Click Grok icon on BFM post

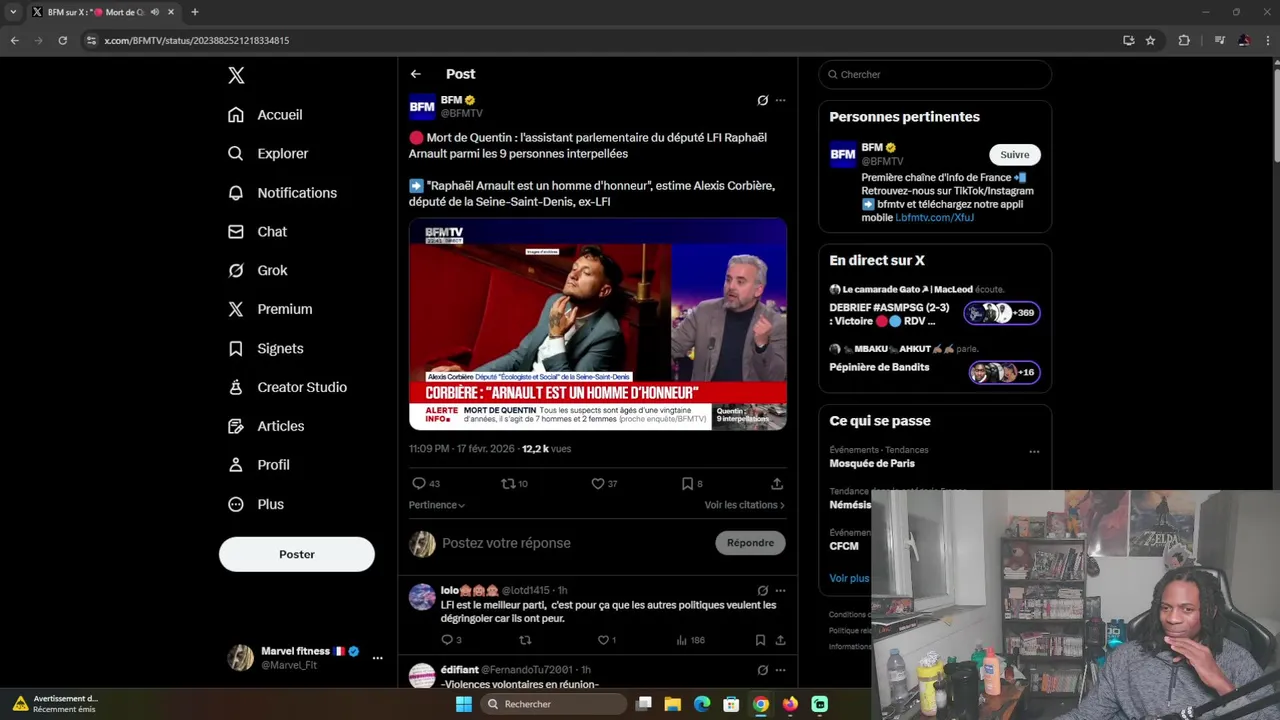pos(763,100)
